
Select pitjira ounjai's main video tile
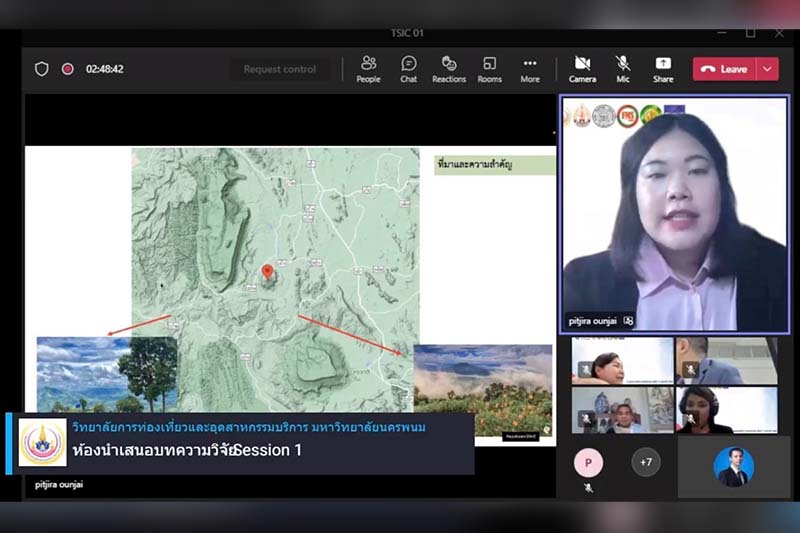[x=673, y=210]
